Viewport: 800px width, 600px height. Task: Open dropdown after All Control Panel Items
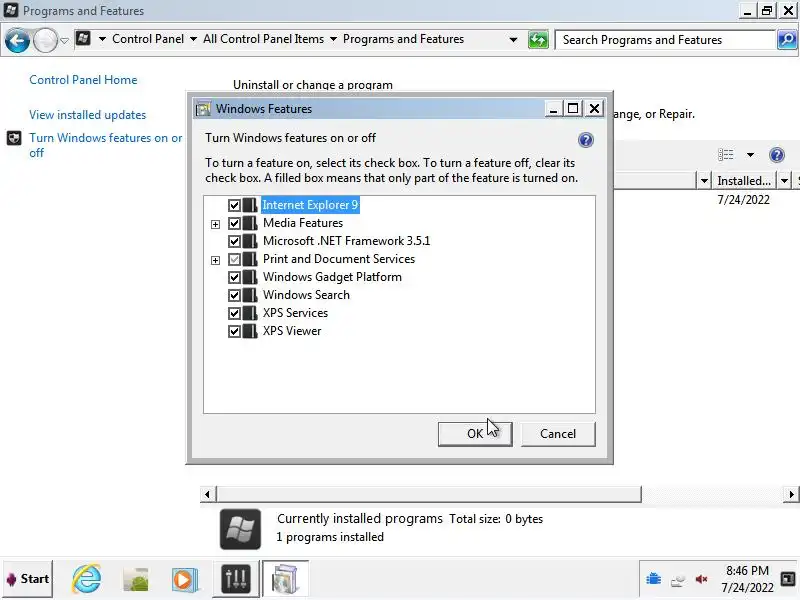(x=333, y=39)
